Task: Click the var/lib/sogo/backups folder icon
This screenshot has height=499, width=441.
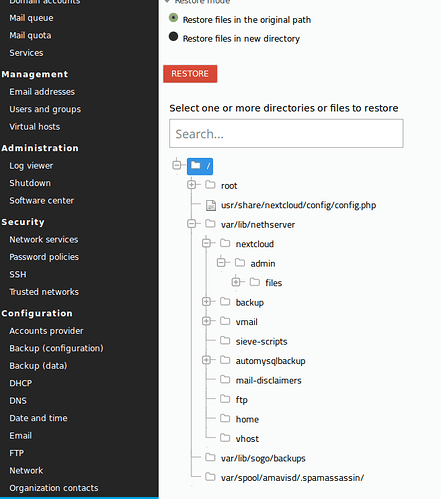Action: click(x=210, y=457)
